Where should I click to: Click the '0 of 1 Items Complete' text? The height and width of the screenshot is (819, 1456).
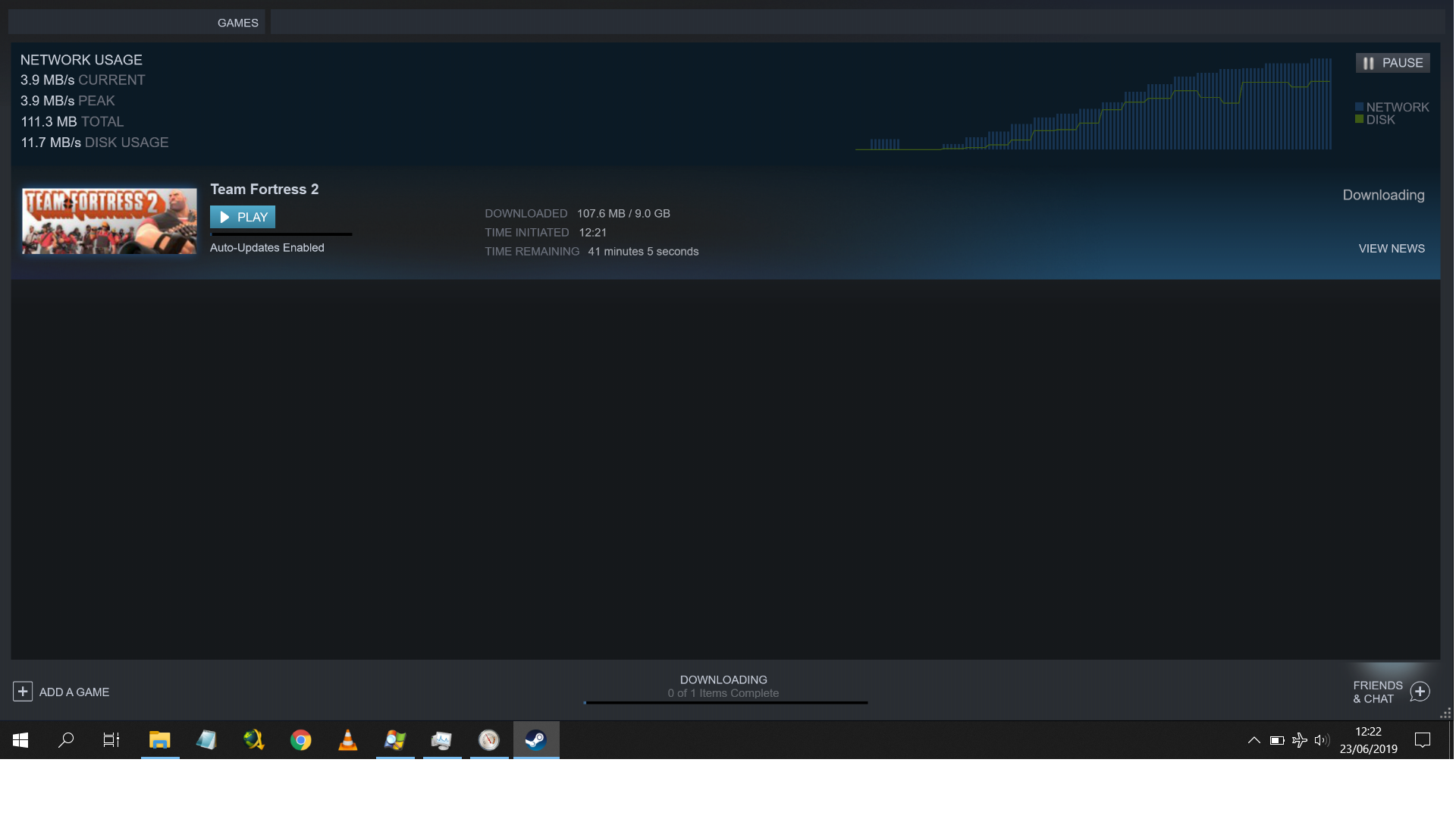[723, 693]
